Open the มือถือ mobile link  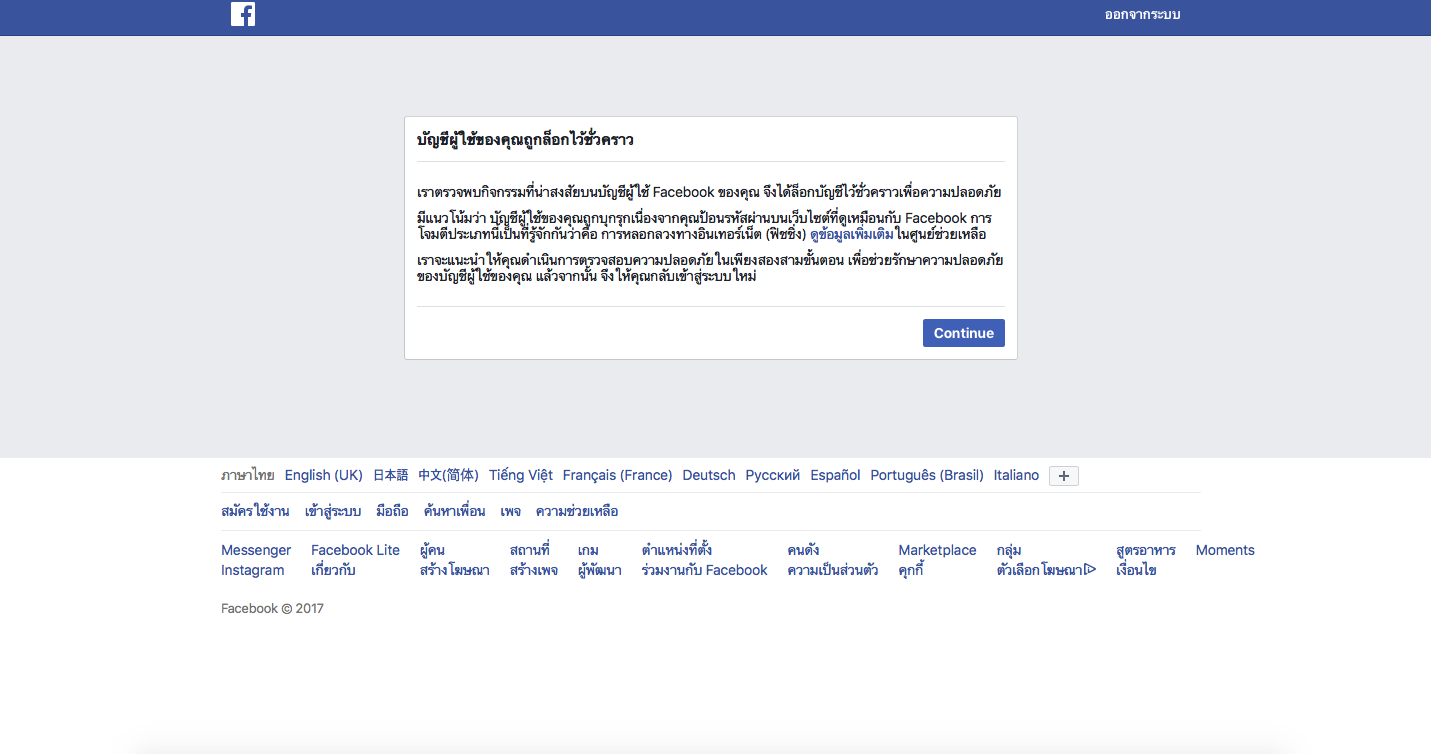[x=392, y=511]
